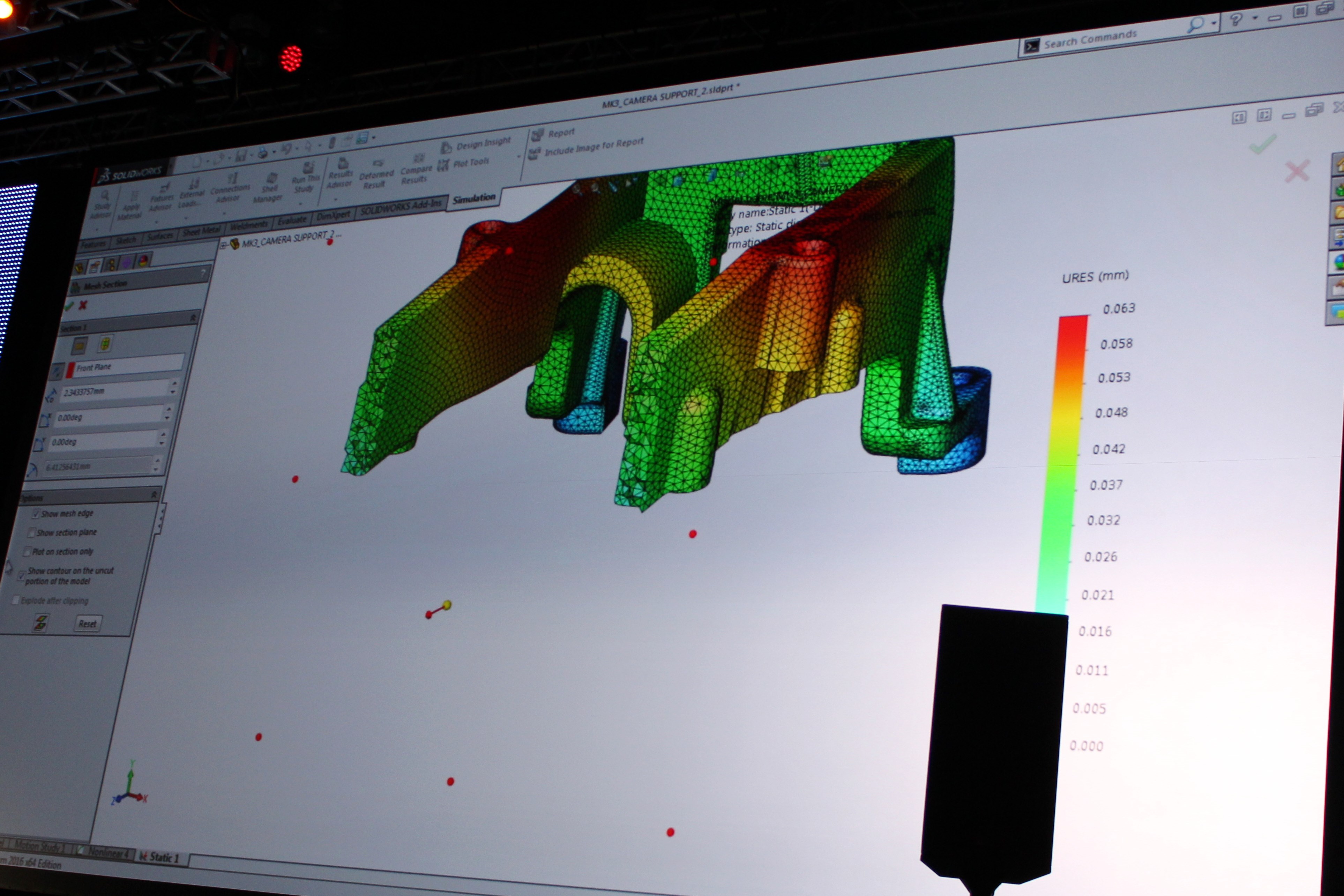Toggle the Show mesh edge checkbox
Image resolution: width=1344 pixels, height=896 pixels.
(37, 514)
